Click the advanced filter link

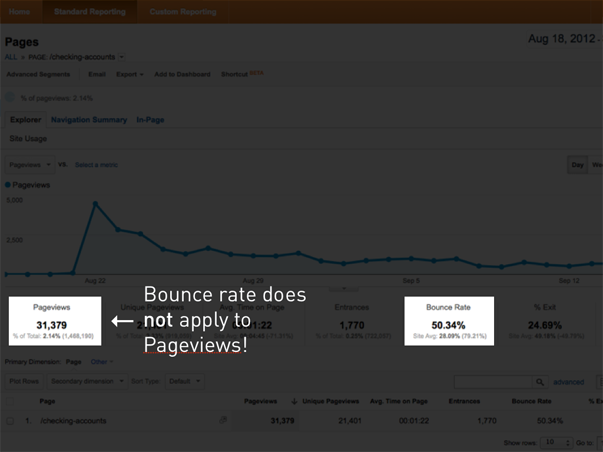click(568, 382)
